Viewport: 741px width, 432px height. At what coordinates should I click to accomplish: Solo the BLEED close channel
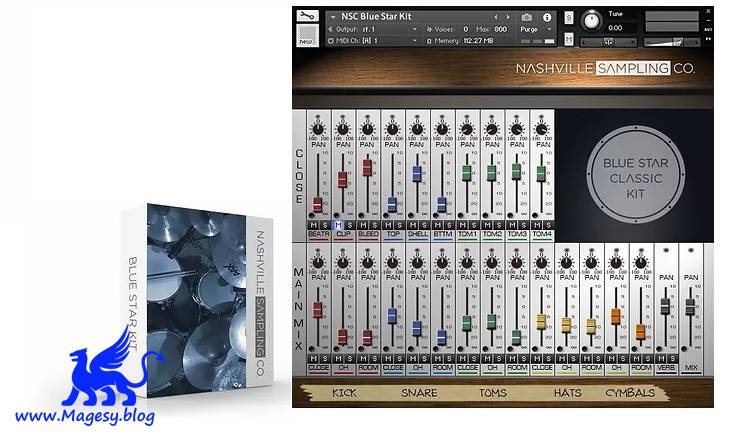pyautogui.click(x=374, y=225)
